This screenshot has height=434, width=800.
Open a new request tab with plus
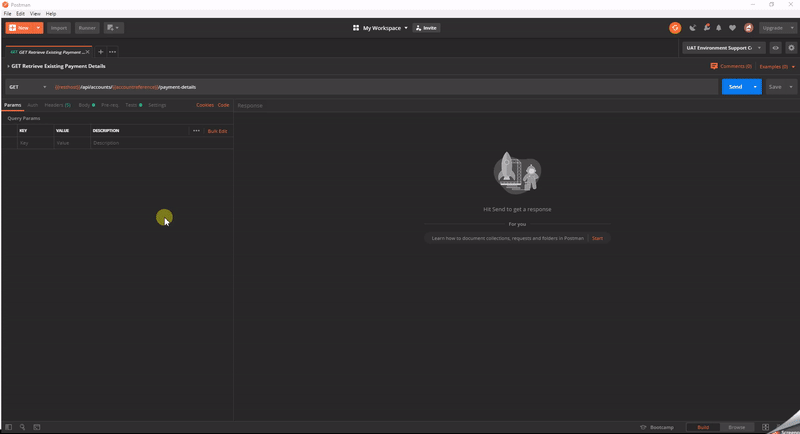tap(100, 52)
